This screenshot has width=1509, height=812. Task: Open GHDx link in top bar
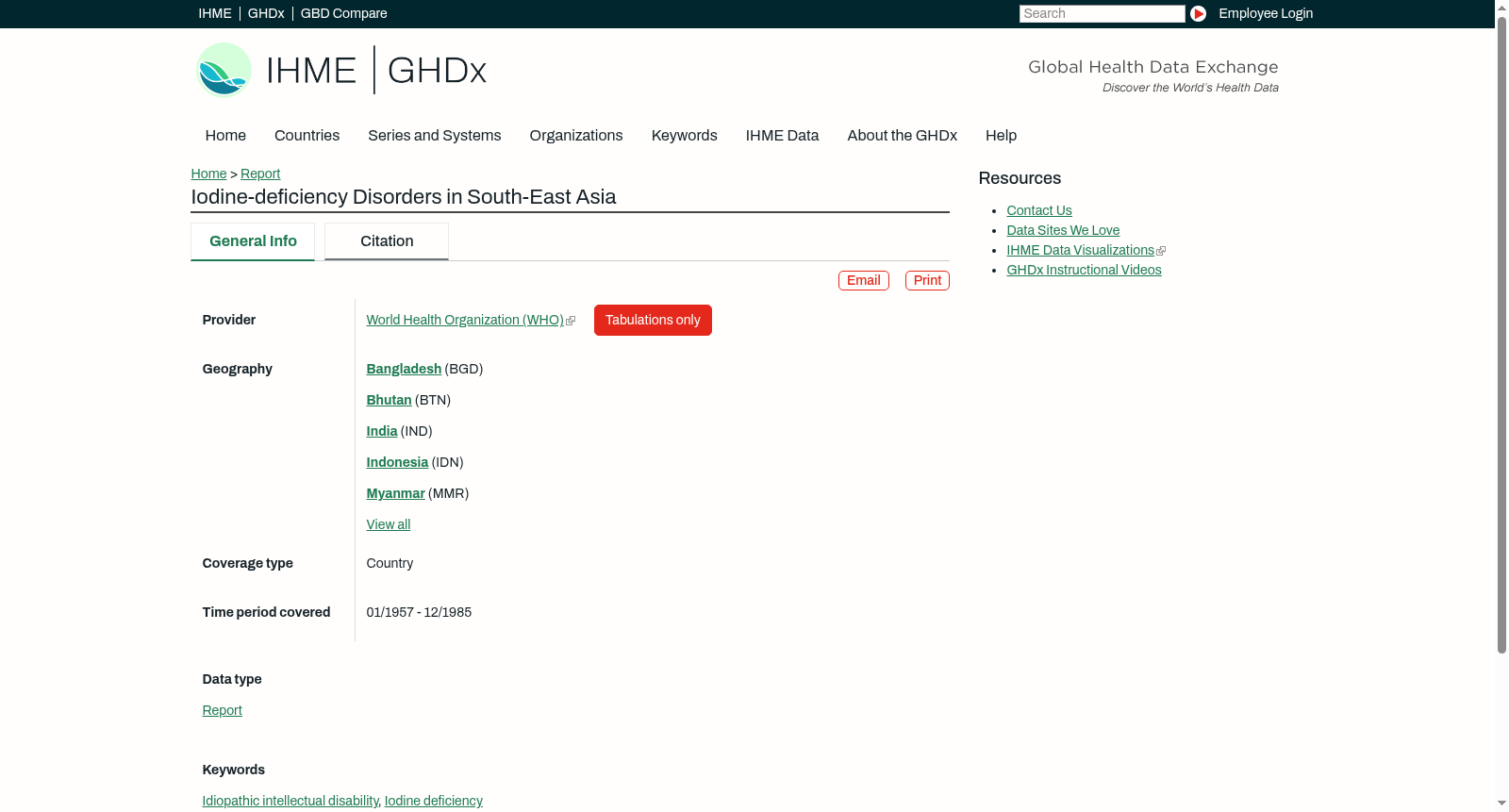[x=266, y=13]
